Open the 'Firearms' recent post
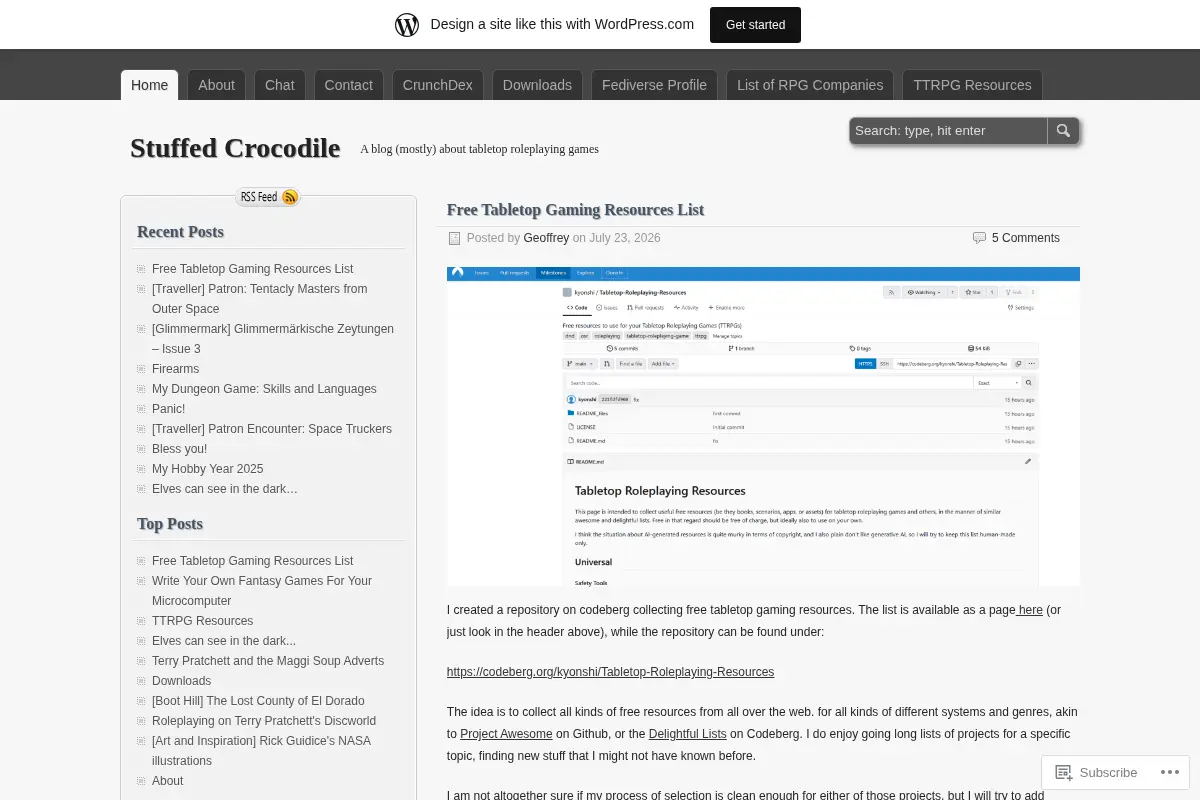Image resolution: width=1200 pixels, height=800 pixels. pos(175,369)
